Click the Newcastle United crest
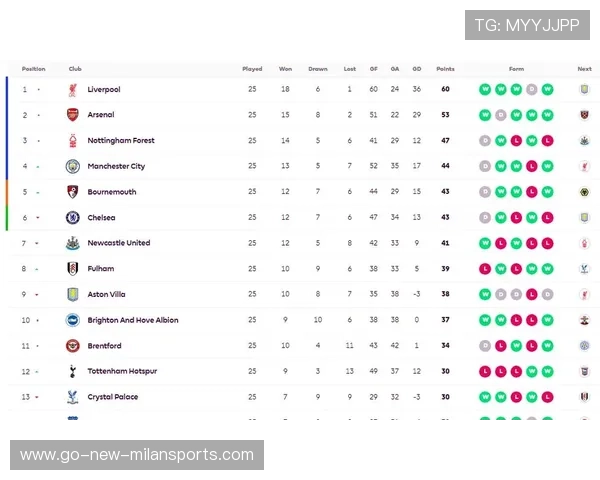 (x=72, y=243)
